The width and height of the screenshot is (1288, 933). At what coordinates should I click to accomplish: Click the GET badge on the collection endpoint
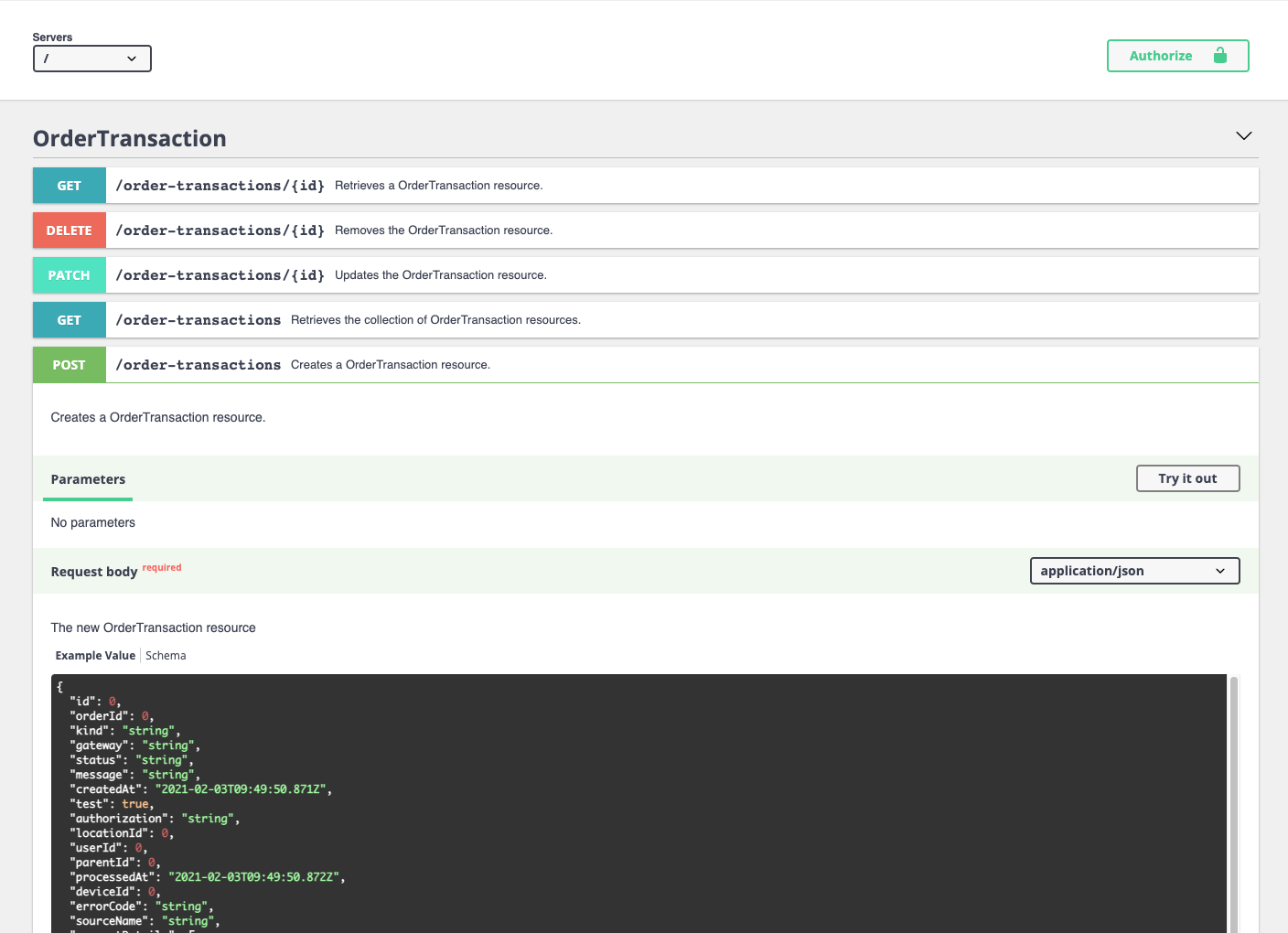click(x=69, y=319)
